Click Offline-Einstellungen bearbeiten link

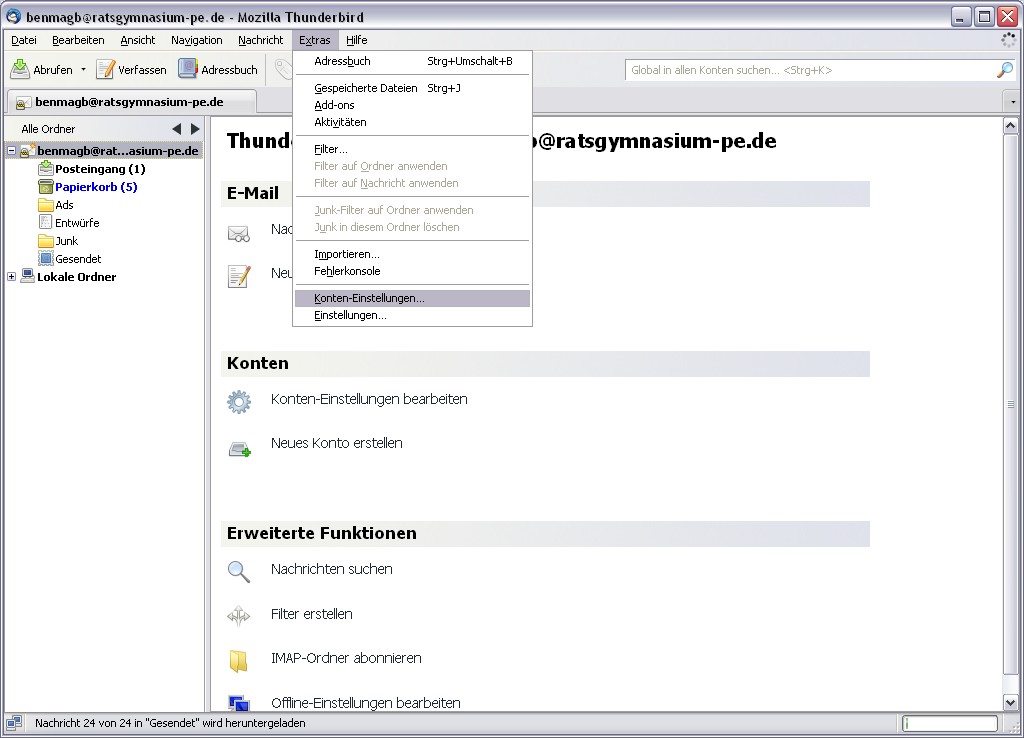(365, 703)
